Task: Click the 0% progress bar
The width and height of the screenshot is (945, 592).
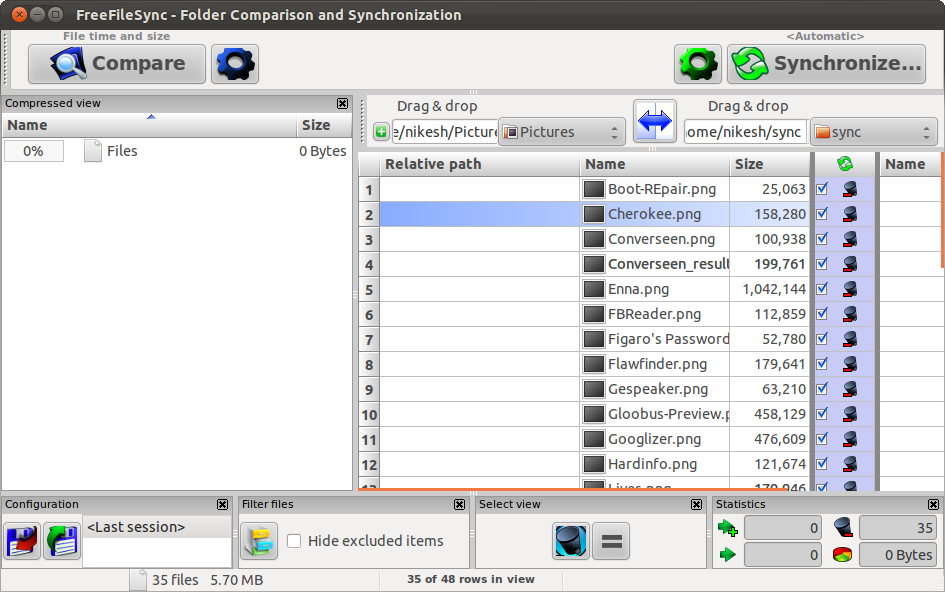Action: point(34,151)
